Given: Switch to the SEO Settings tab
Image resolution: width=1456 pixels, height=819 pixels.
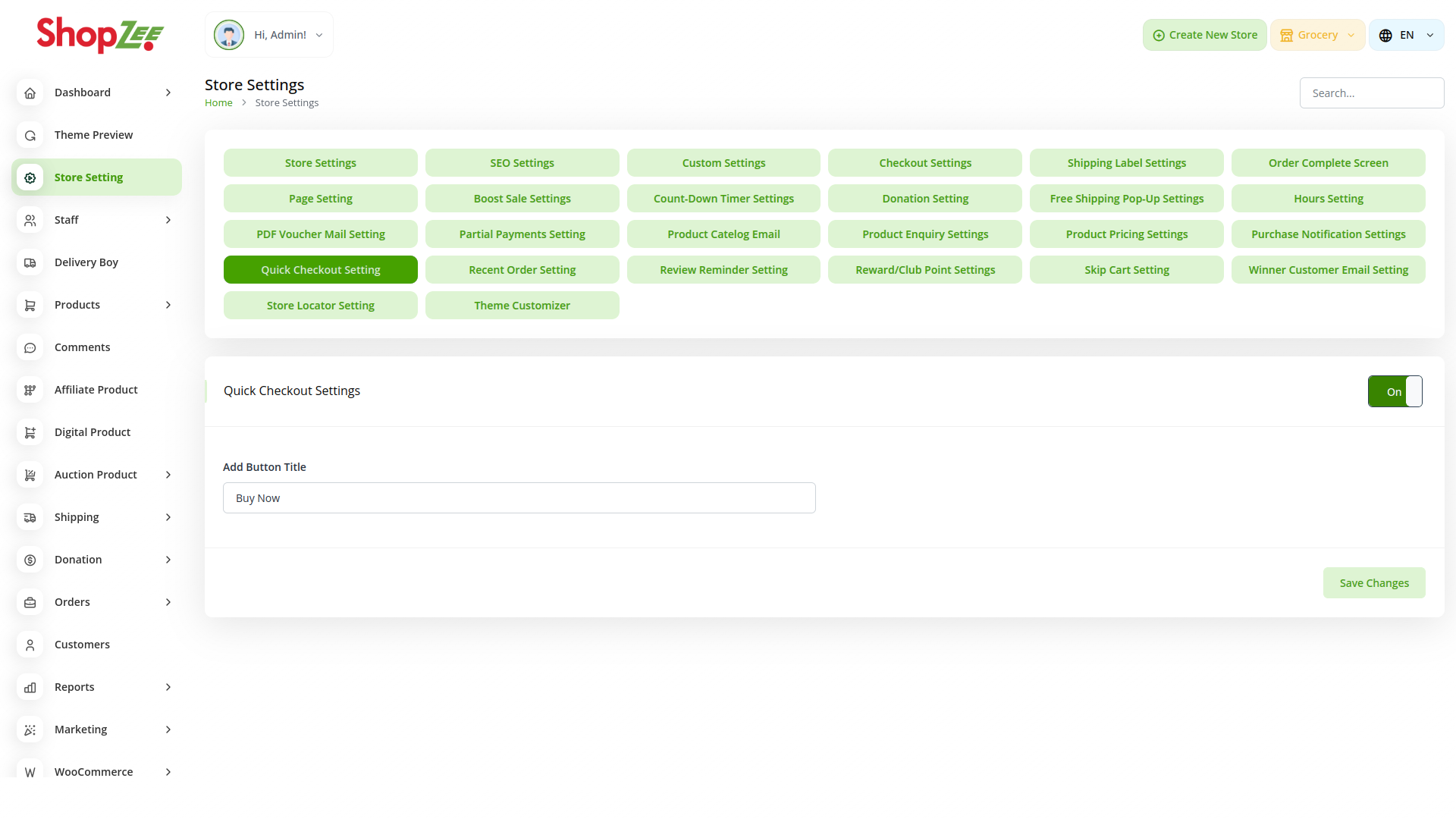Looking at the screenshot, I should (x=522, y=163).
